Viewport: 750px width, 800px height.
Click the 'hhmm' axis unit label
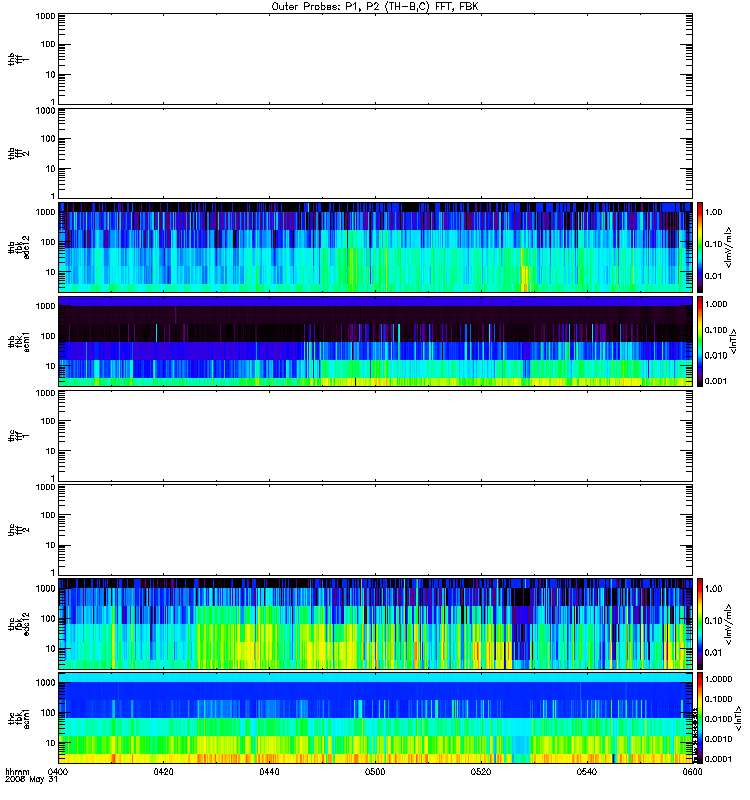point(17,771)
